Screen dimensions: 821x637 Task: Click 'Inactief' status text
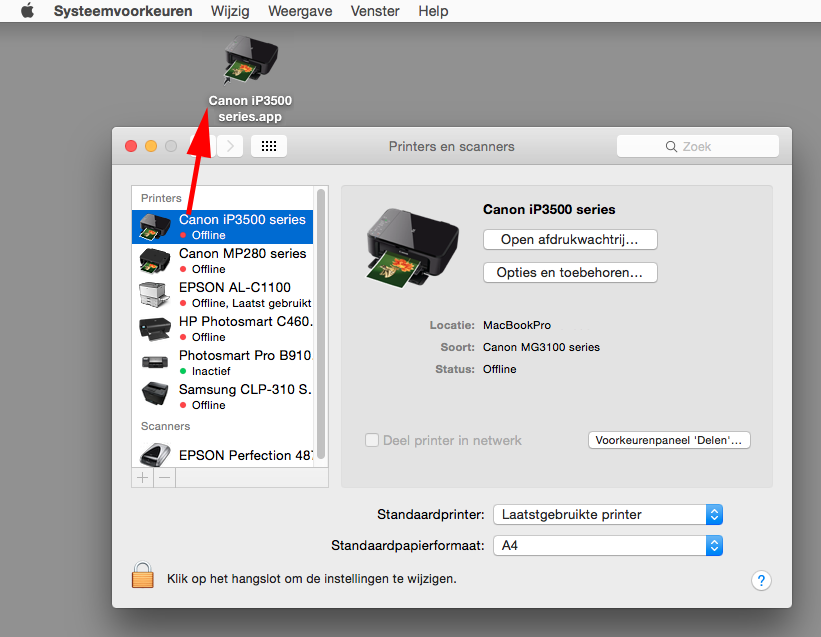coord(211,371)
